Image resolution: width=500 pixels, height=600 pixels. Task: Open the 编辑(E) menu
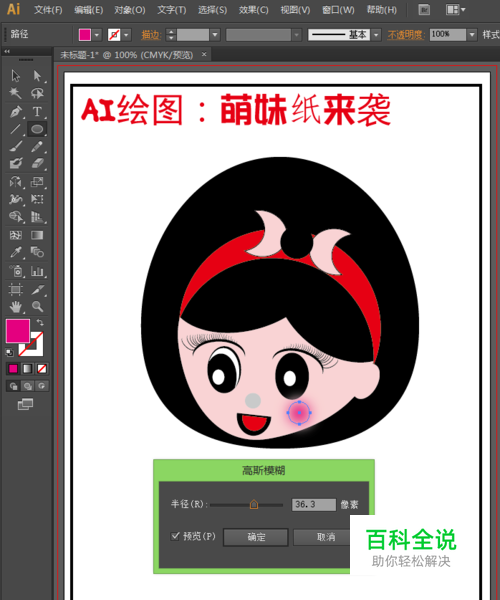coord(89,10)
